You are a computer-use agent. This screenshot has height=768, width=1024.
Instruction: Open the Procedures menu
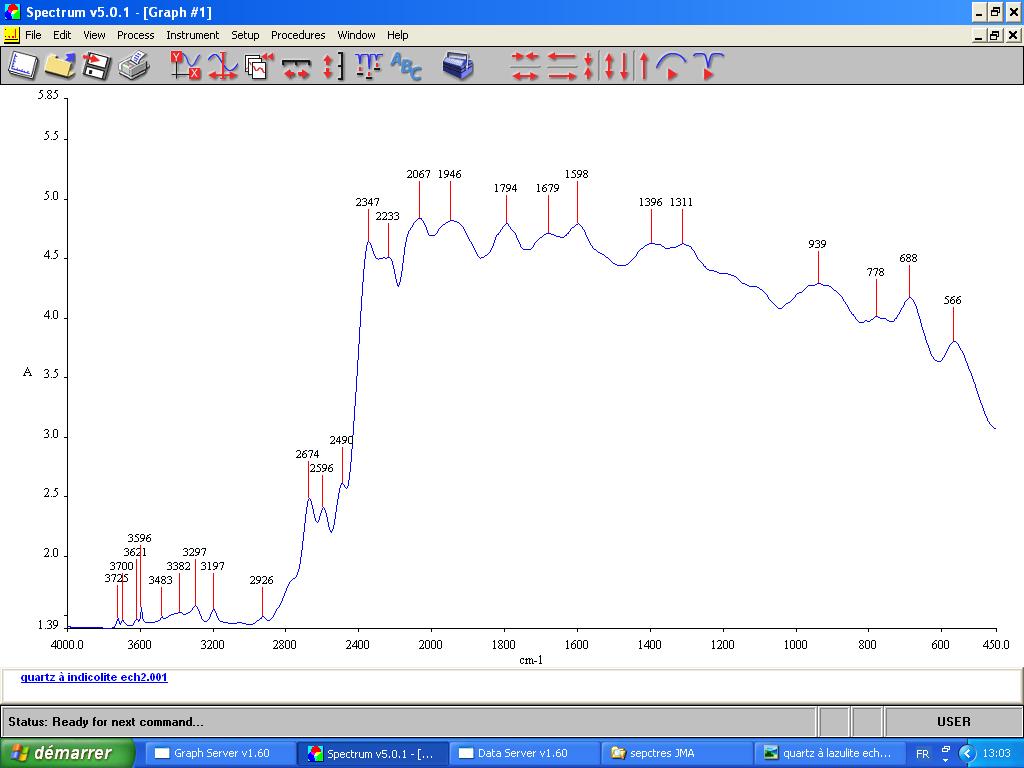coord(298,35)
